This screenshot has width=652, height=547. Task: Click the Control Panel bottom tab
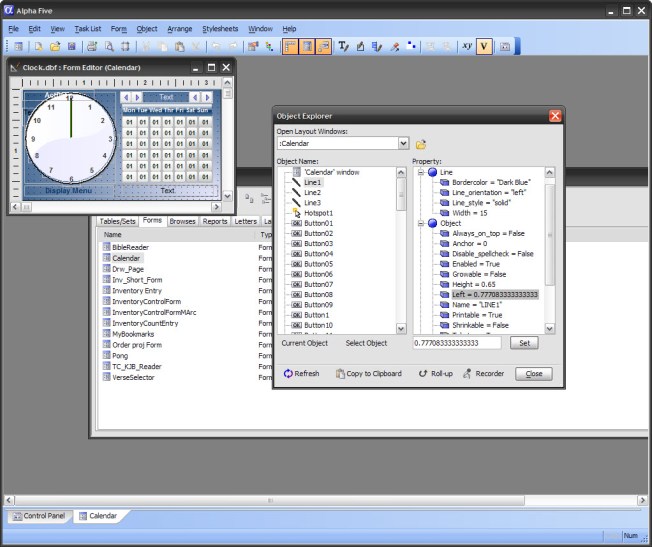(x=40, y=516)
